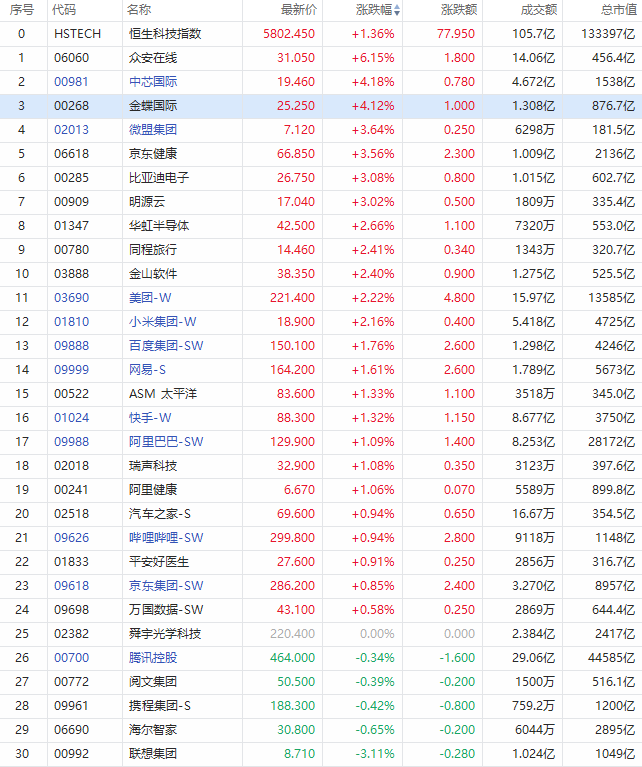Click the 名称 column header
This screenshot has width=642, height=767.
tap(139, 10)
